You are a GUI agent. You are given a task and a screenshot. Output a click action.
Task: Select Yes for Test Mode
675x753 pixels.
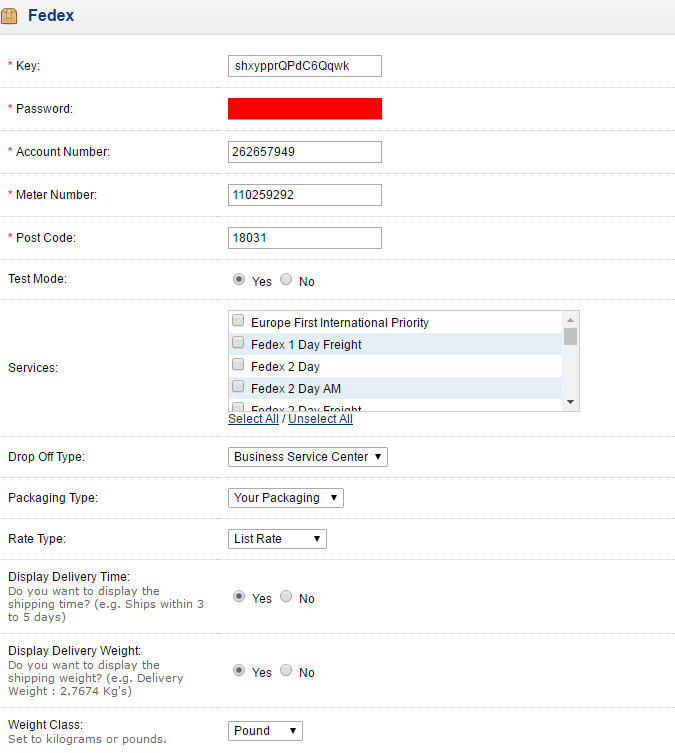(239, 279)
